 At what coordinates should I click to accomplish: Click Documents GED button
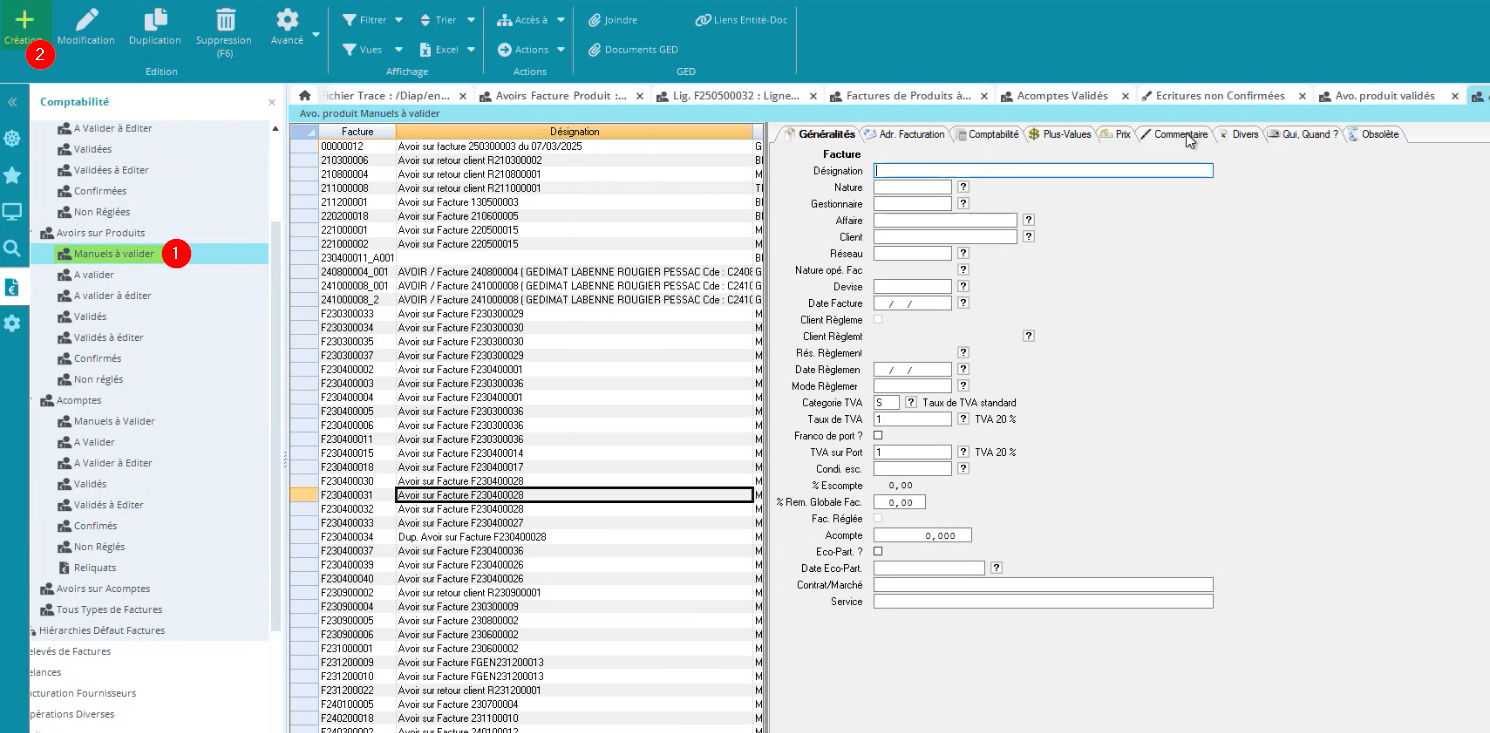click(x=632, y=49)
